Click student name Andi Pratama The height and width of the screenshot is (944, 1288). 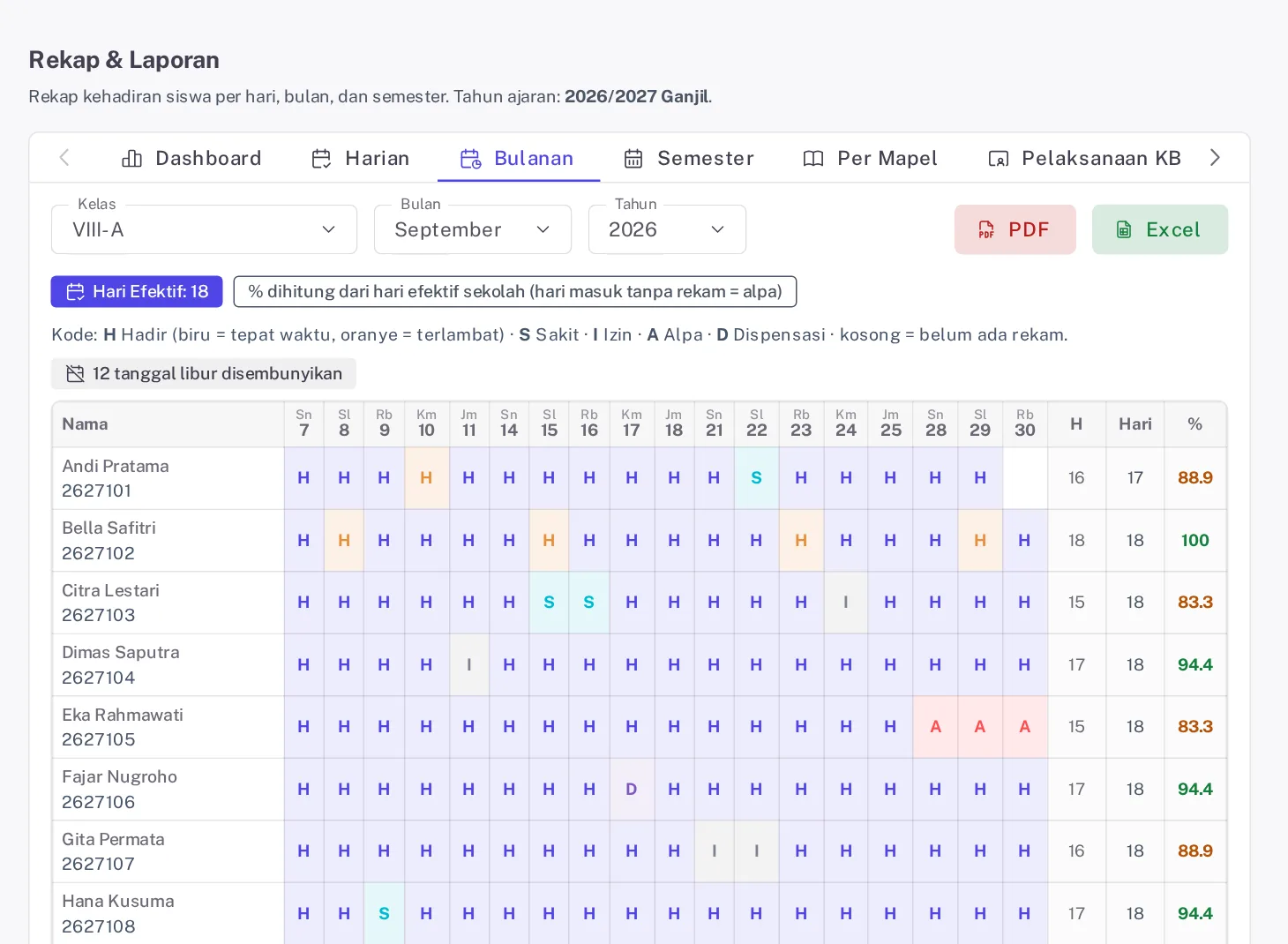(x=116, y=466)
